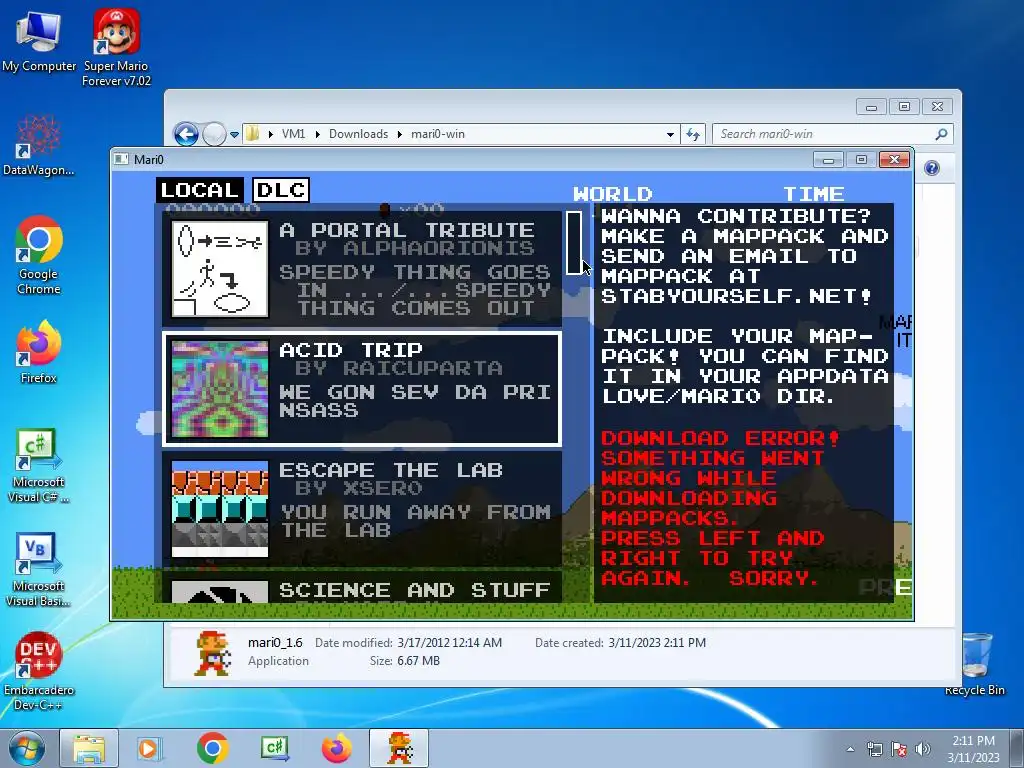Open Microsoft Visual C# desktop shortcut
Screen dimensions: 1024x768
(39, 466)
